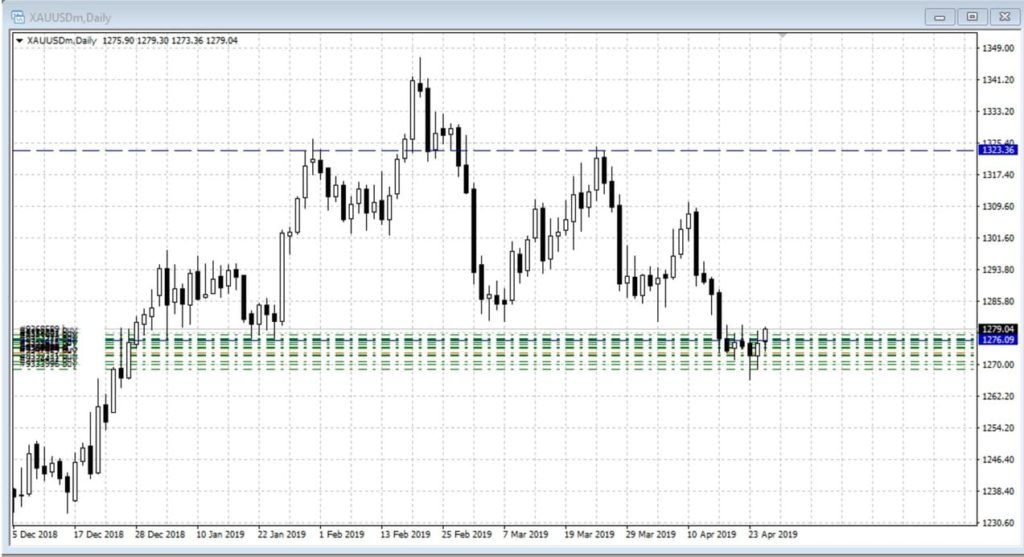The height and width of the screenshot is (557, 1024).
Task: Click the 1279.04 current price label
Action: (x=999, y=329)
